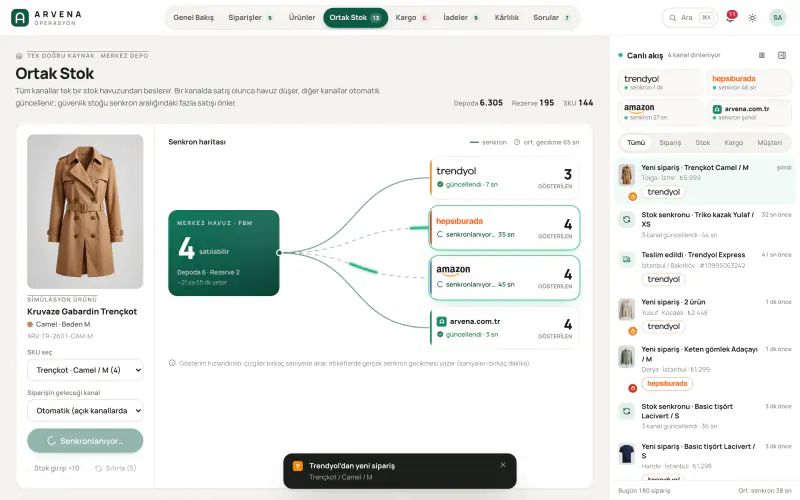This screenshot has height=500, width=800.
Task: Click the clock icon by ort. gecikme
Action: [517, 142]
